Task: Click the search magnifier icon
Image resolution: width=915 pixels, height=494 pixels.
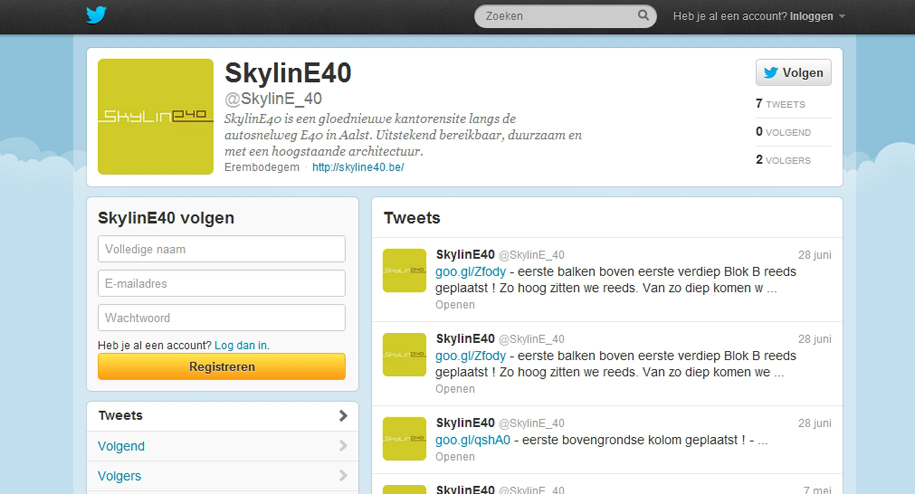Action: pos(643,15)
